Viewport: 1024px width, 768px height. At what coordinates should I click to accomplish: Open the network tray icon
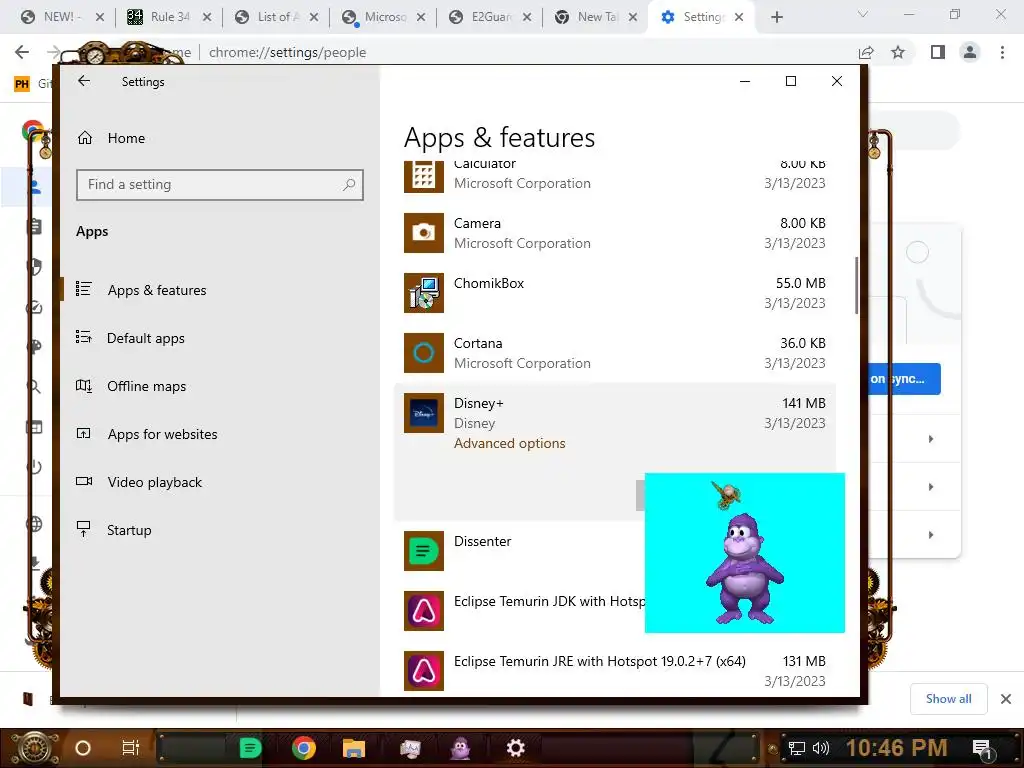coord(797,748)
